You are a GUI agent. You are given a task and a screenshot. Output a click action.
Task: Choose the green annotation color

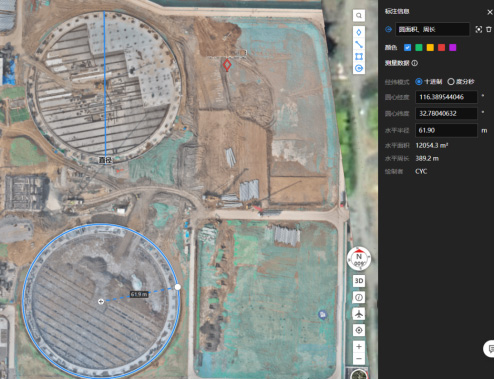coord(419,48)
